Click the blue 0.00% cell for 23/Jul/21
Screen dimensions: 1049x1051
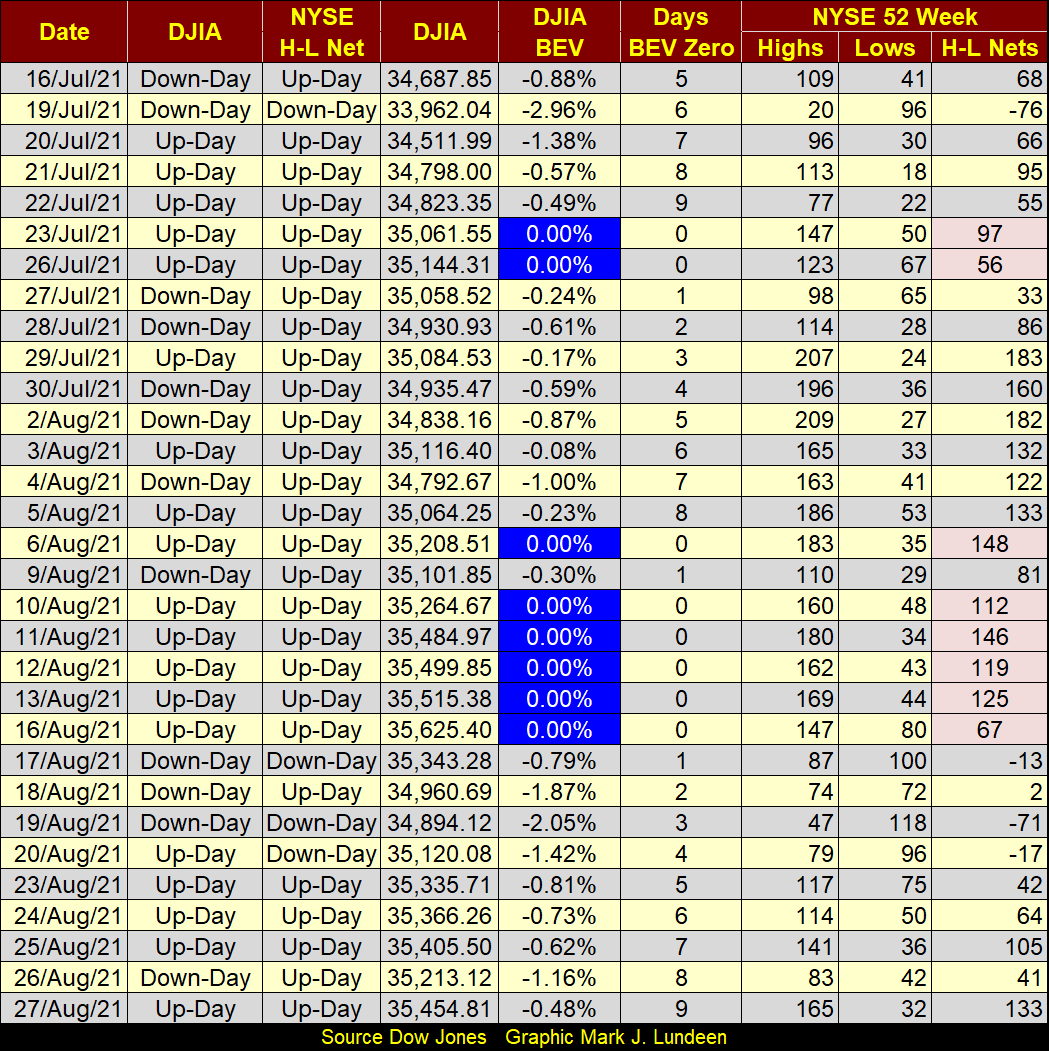(559, 234)
